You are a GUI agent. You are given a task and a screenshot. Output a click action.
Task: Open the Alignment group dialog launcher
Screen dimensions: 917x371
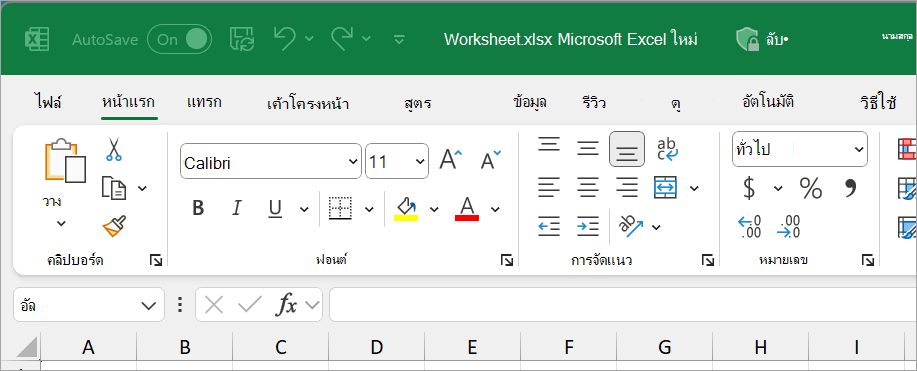click(x=708, y=260)
